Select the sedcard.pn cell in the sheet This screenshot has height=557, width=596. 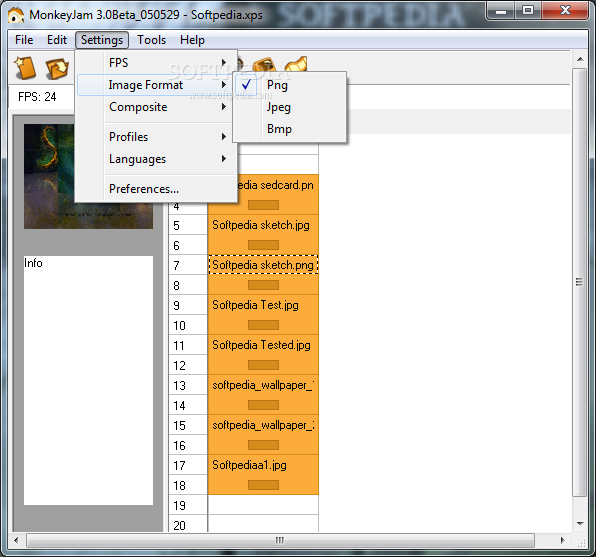point(276,185)
